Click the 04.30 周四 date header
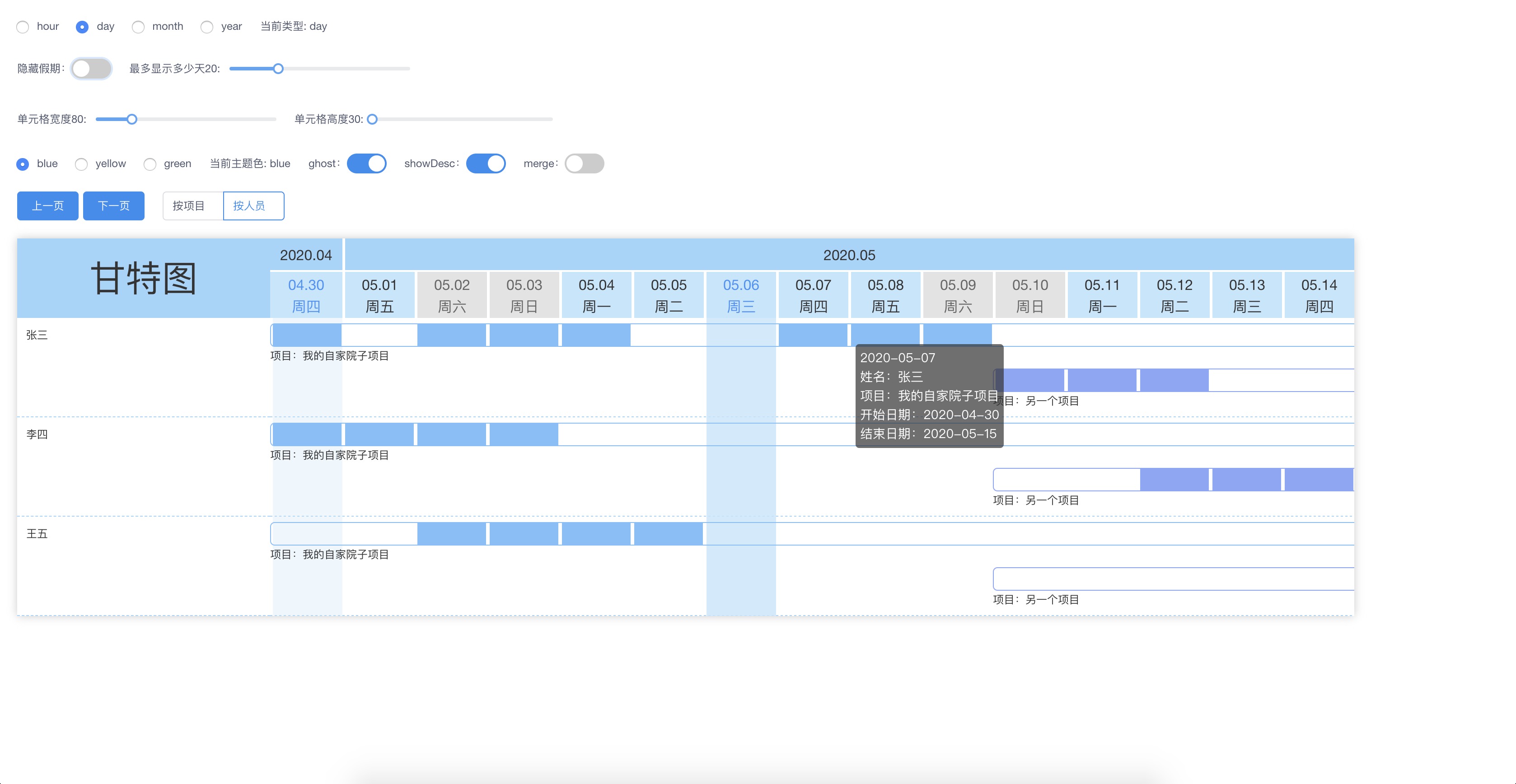The width and height of the screenshot is (1516, 784). coord(306,295)
